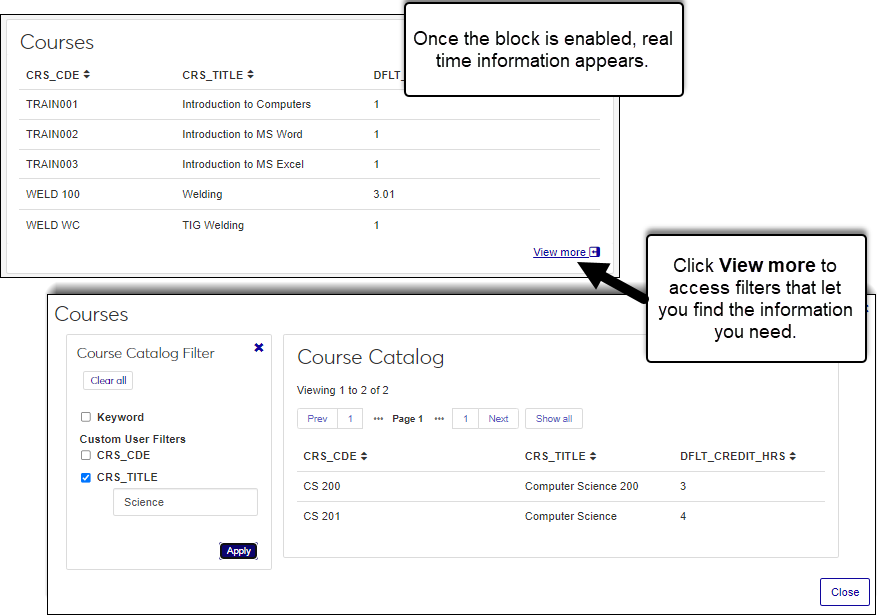Sort Course Catalog by CRS_CDE column
This screenshot has height=615, width=886.
(335, 456)
